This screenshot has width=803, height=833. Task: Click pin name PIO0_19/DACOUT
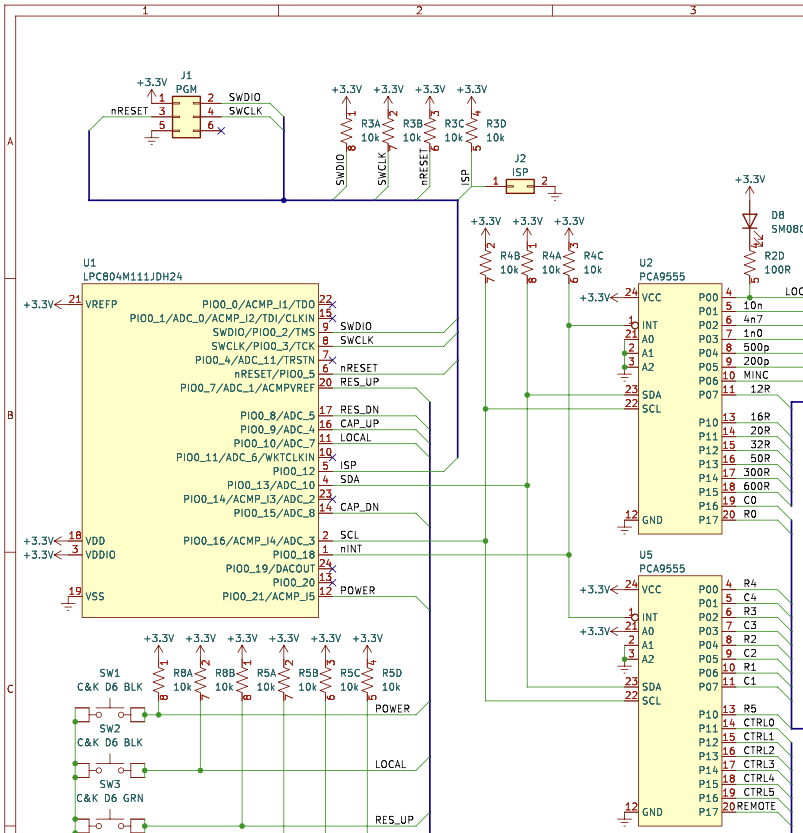[270, 568]
